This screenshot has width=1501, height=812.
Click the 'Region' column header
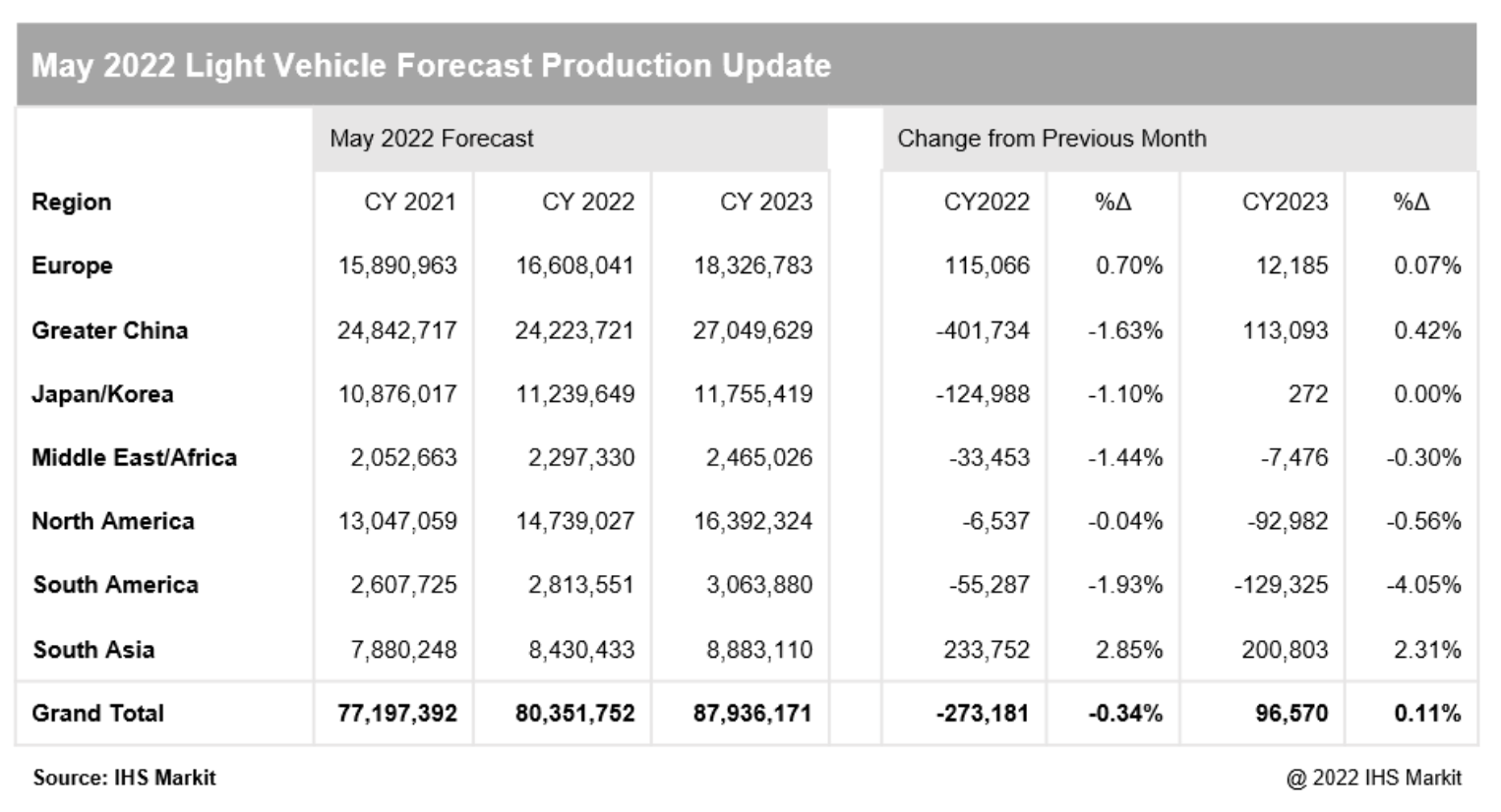coord(71,203)
